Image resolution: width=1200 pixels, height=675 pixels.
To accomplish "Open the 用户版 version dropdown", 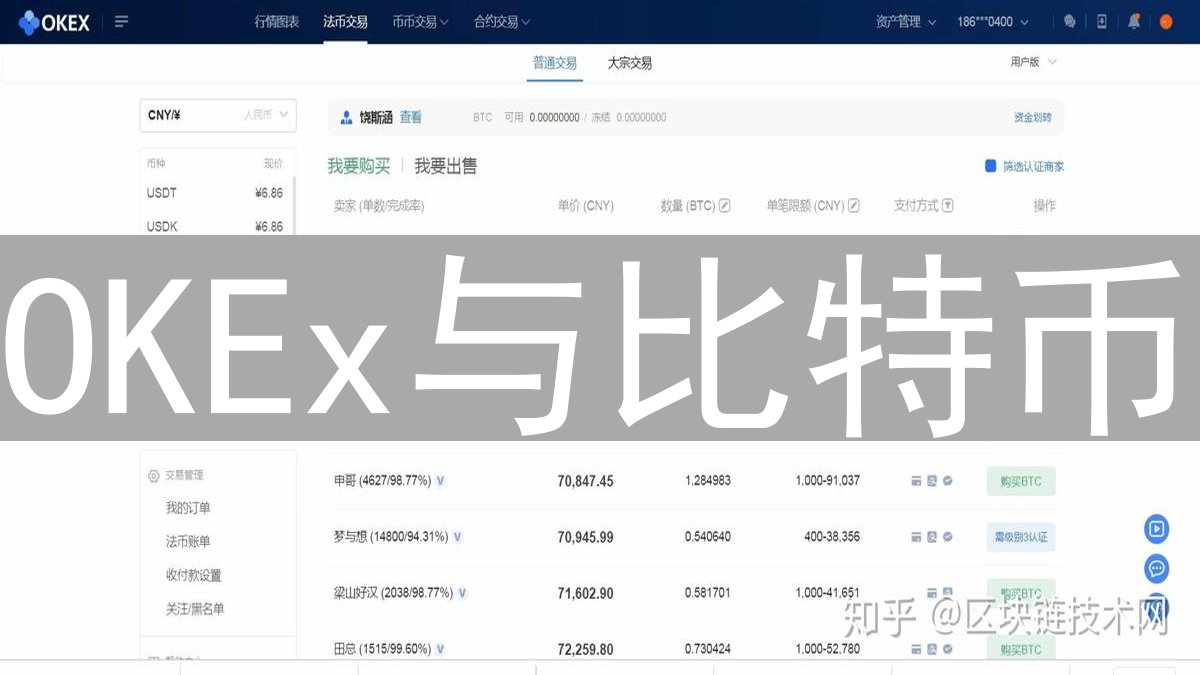I will pyautogui.click(x=1034, y=62).
